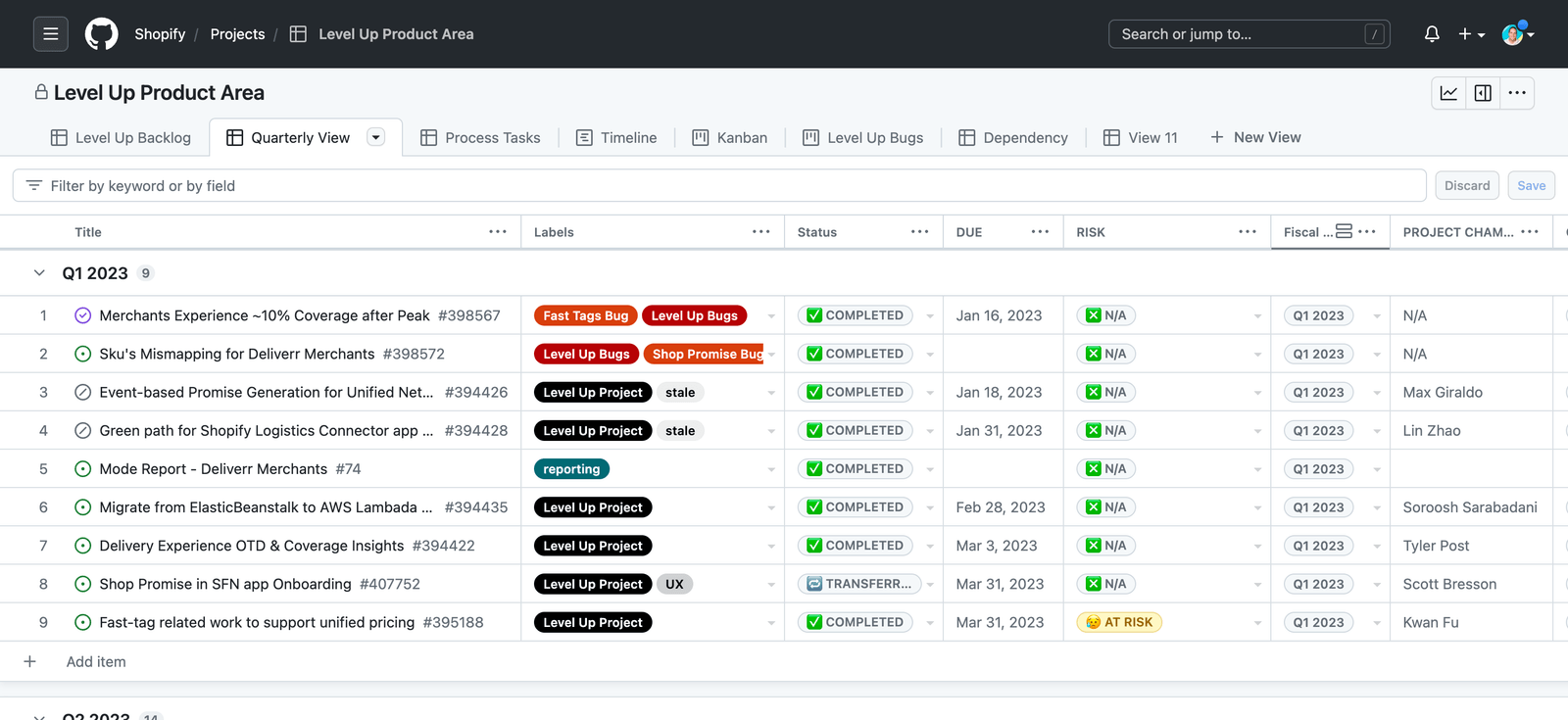
Task: Open Status dropdown for Shop Promise in SFN row
Action: [x=930, y=584]
